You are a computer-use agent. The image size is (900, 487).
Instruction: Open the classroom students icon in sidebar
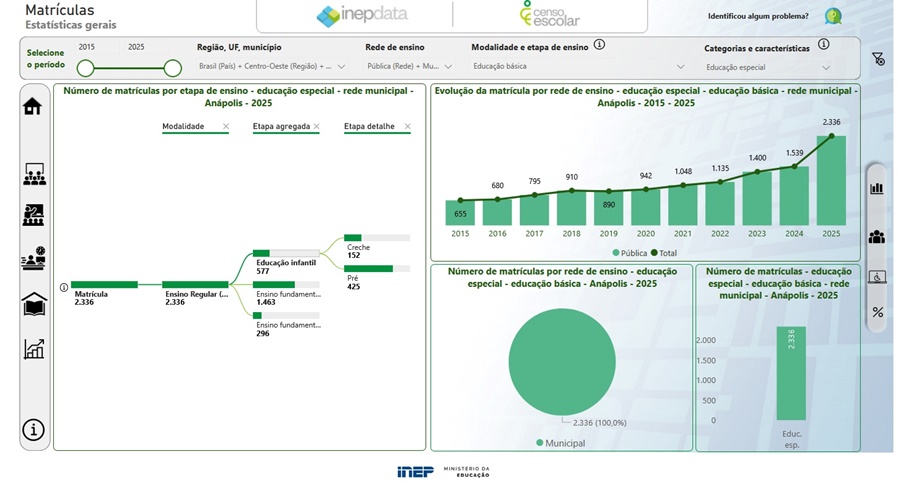33,175
